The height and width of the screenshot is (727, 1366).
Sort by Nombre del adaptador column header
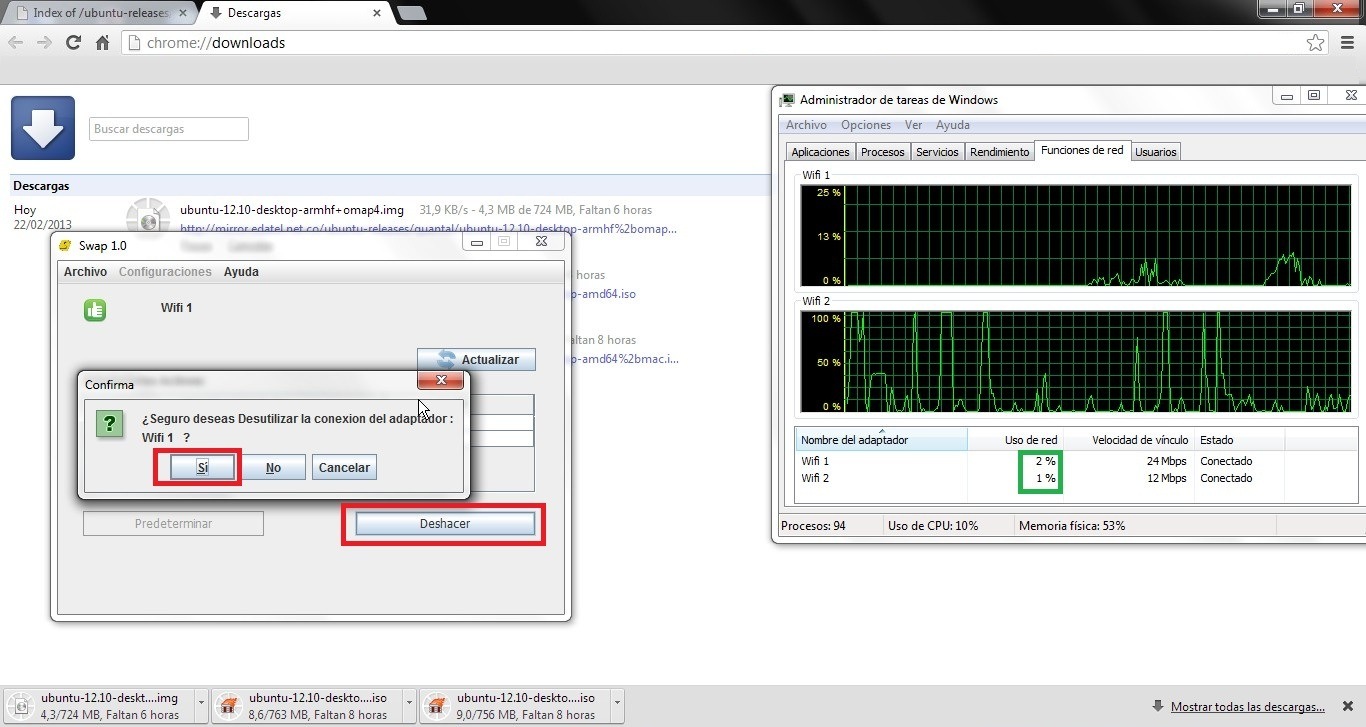(x=881, y=439)
